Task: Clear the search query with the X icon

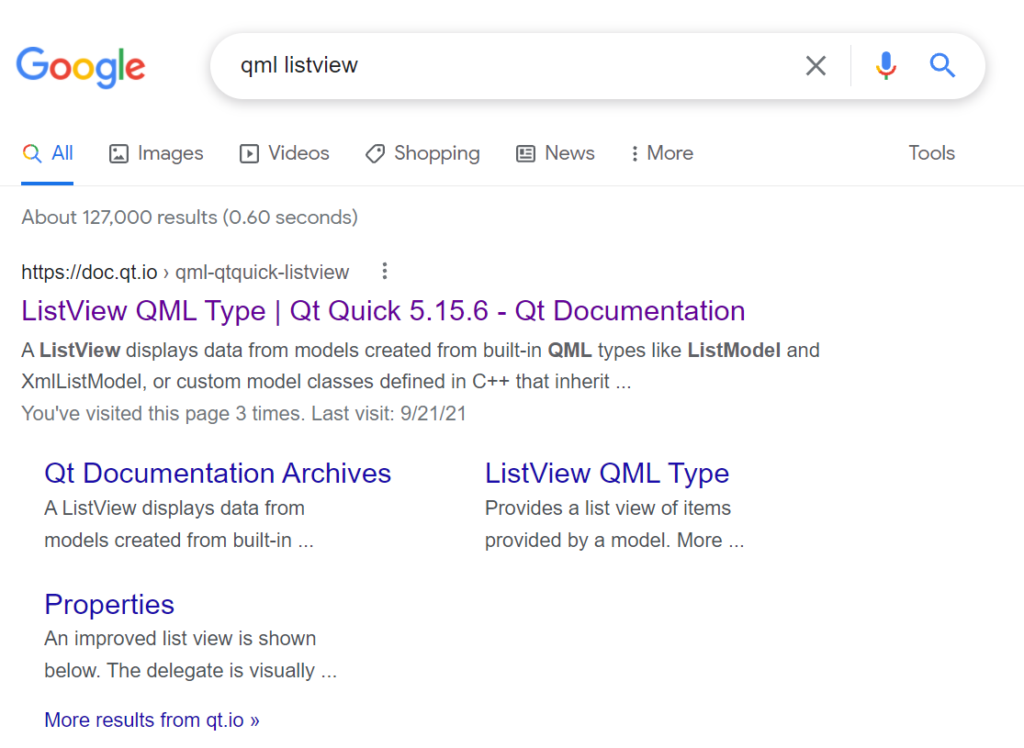Action: (816, 65)
